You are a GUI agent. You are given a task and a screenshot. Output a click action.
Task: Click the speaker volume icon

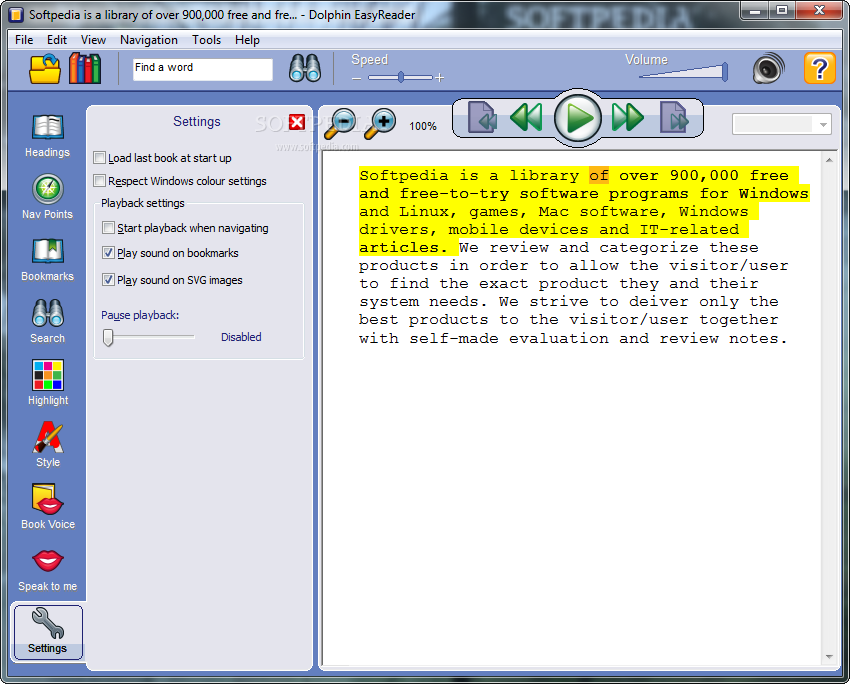[x=768, y=68]
